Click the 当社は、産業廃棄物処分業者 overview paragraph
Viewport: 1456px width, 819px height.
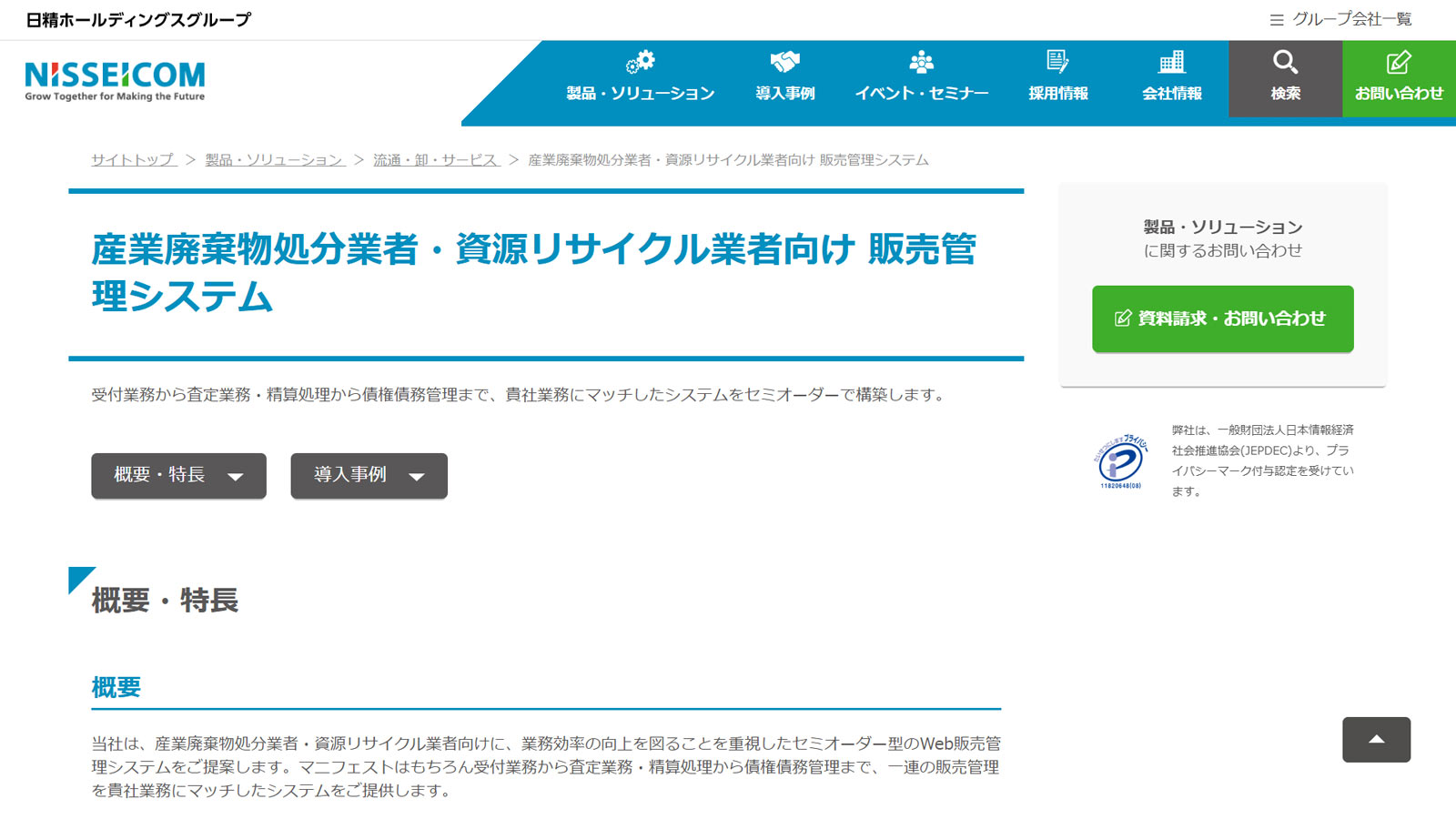[x=546, y=767]
